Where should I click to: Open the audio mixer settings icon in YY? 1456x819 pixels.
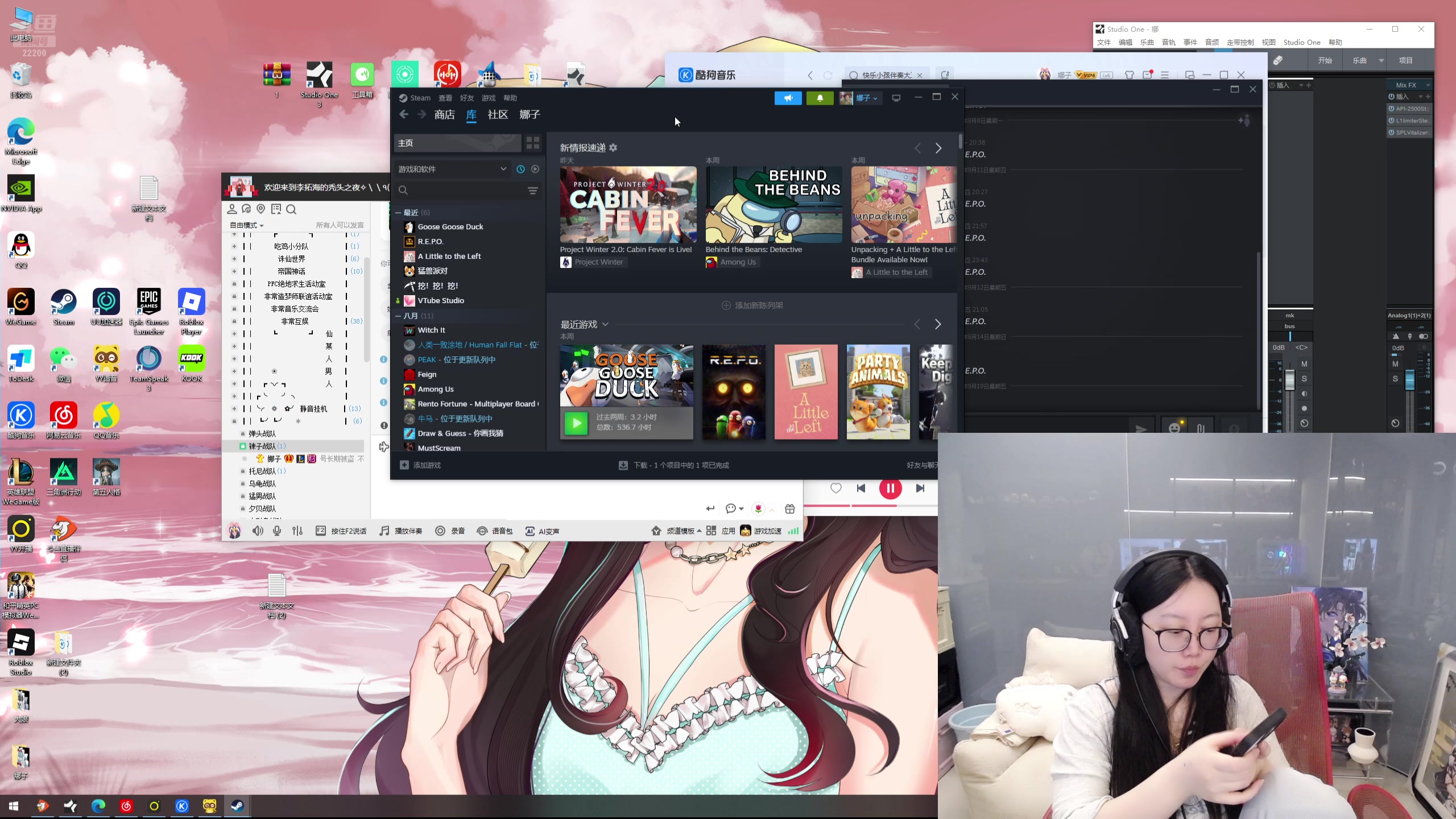[297, 531]
